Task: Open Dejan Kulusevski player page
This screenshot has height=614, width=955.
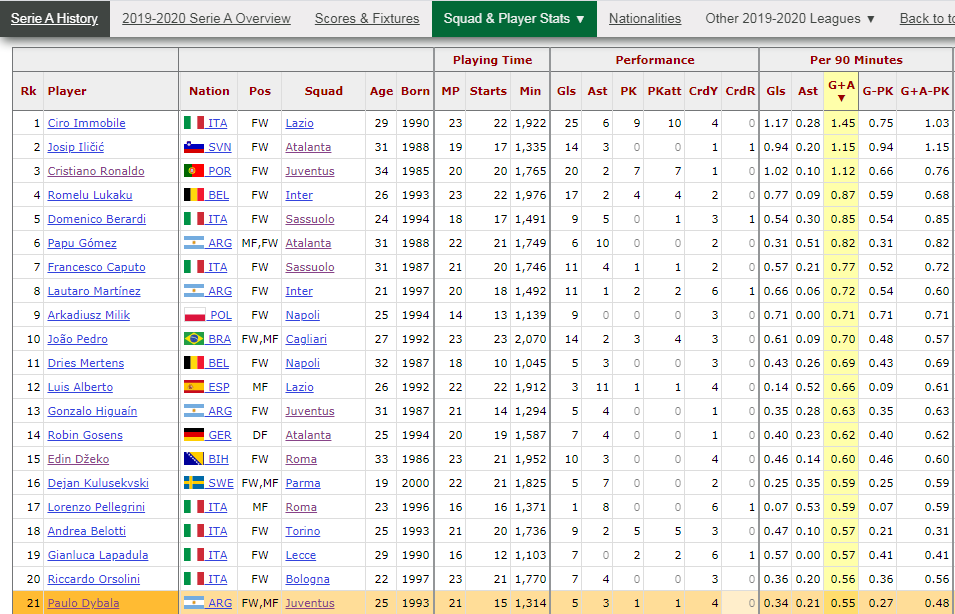Action: point(98,483)
